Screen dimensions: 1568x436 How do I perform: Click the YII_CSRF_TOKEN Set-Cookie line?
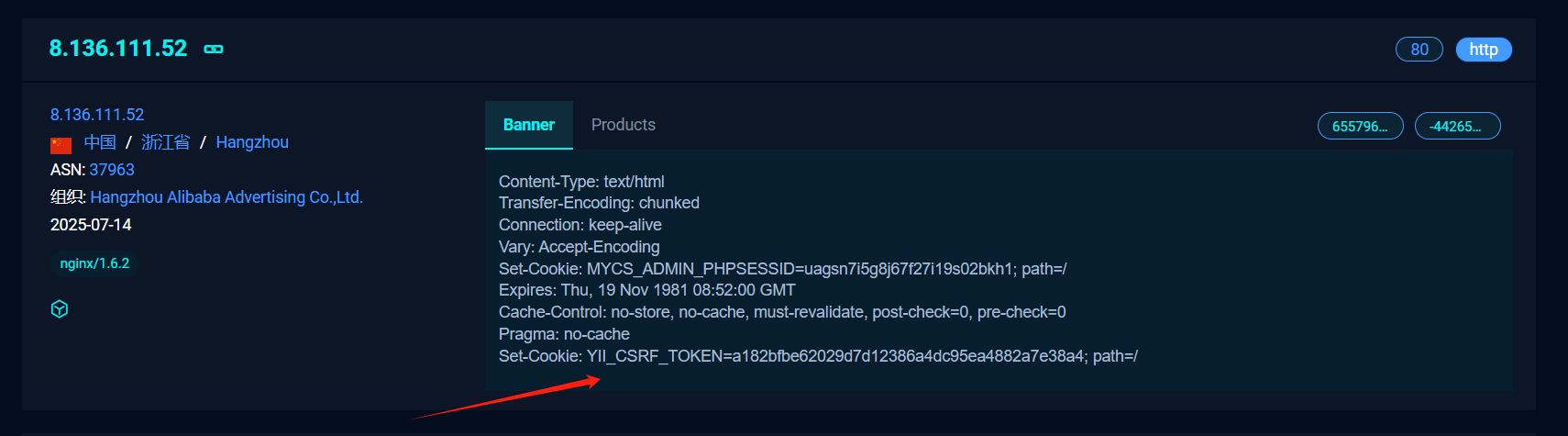tap(818, 356)
